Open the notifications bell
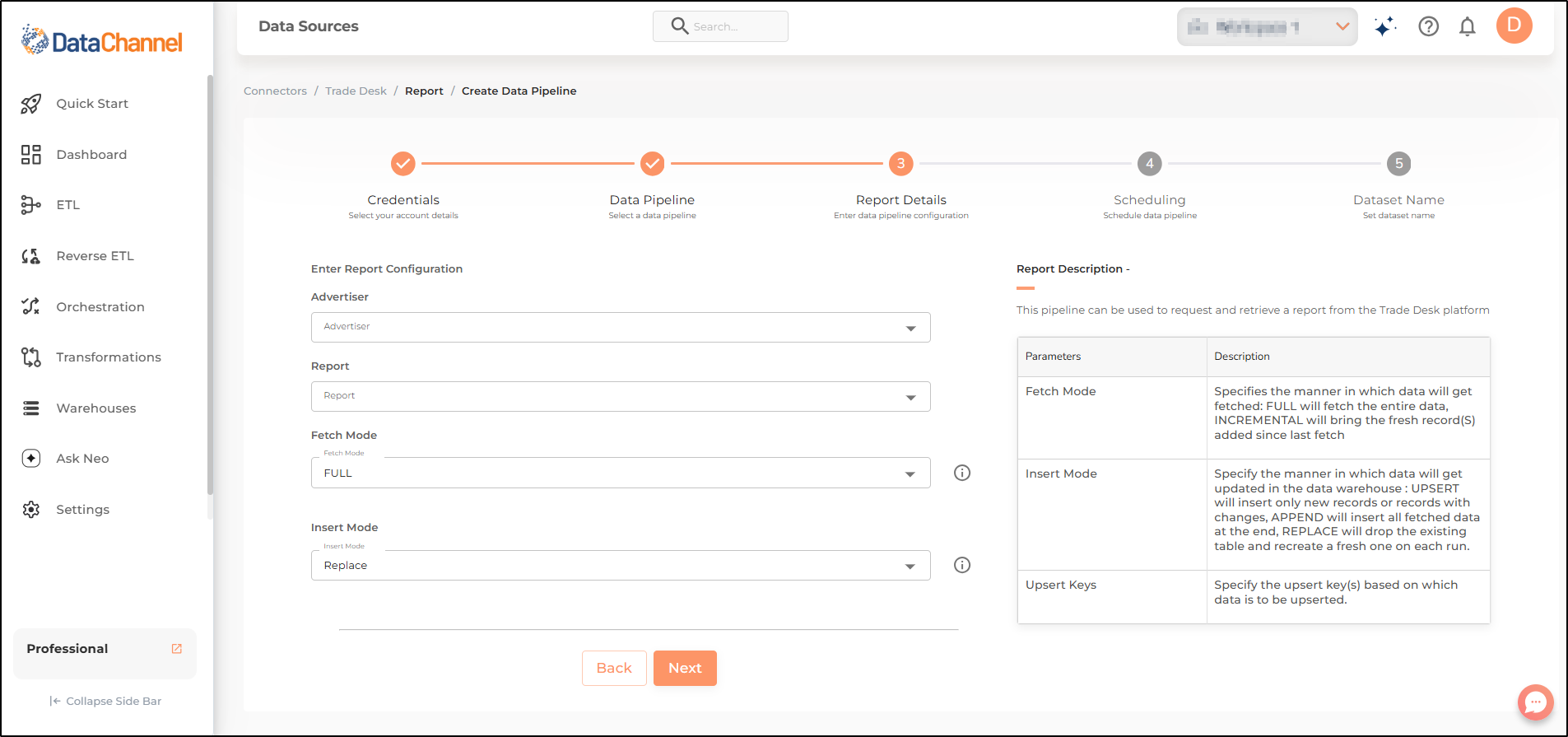Screen dimensions: 1568x737 pyautogui.click(x=1468, y=26)
